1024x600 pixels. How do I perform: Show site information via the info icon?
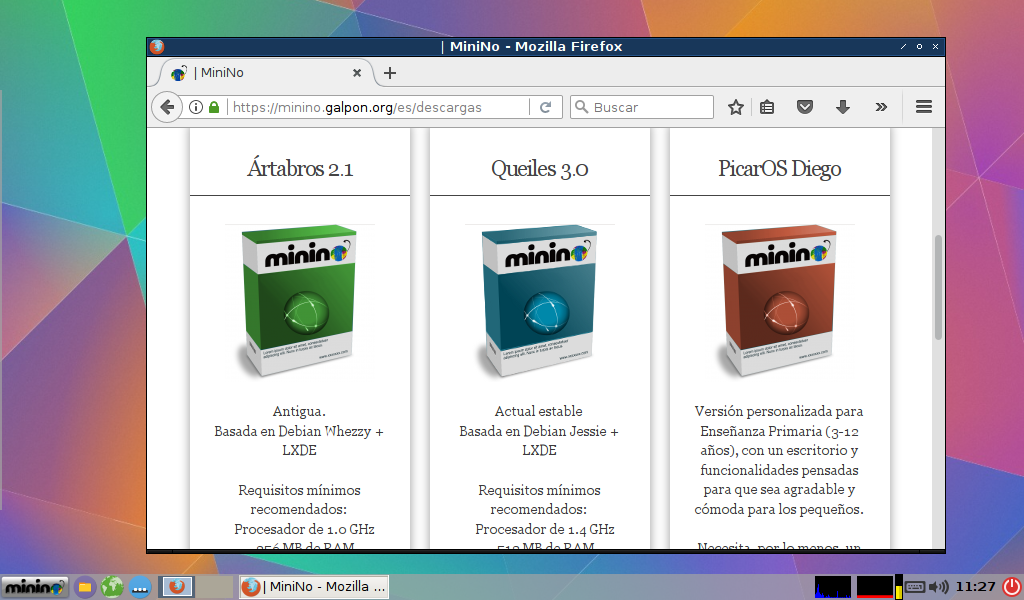(196, 107)
